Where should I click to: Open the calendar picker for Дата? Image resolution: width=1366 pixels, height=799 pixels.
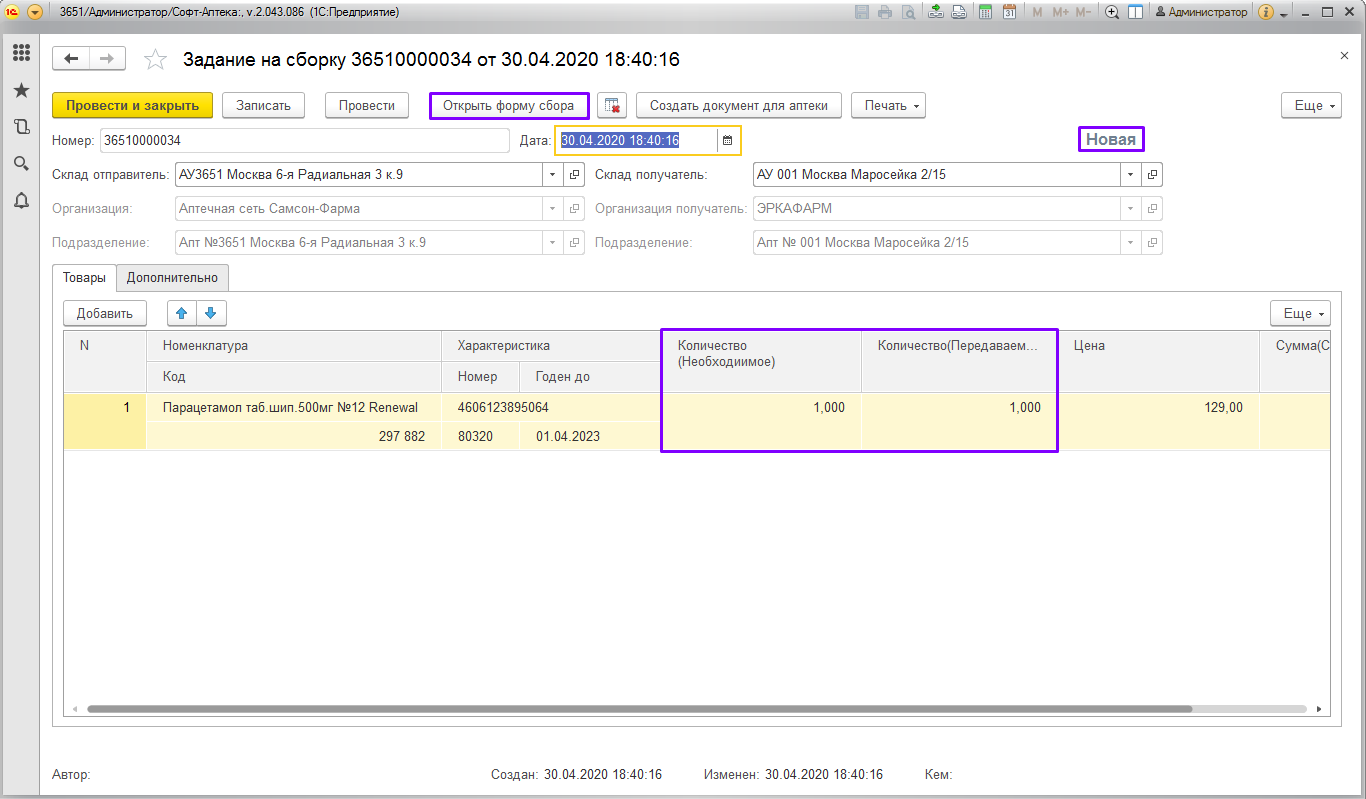tap(728, 141)
